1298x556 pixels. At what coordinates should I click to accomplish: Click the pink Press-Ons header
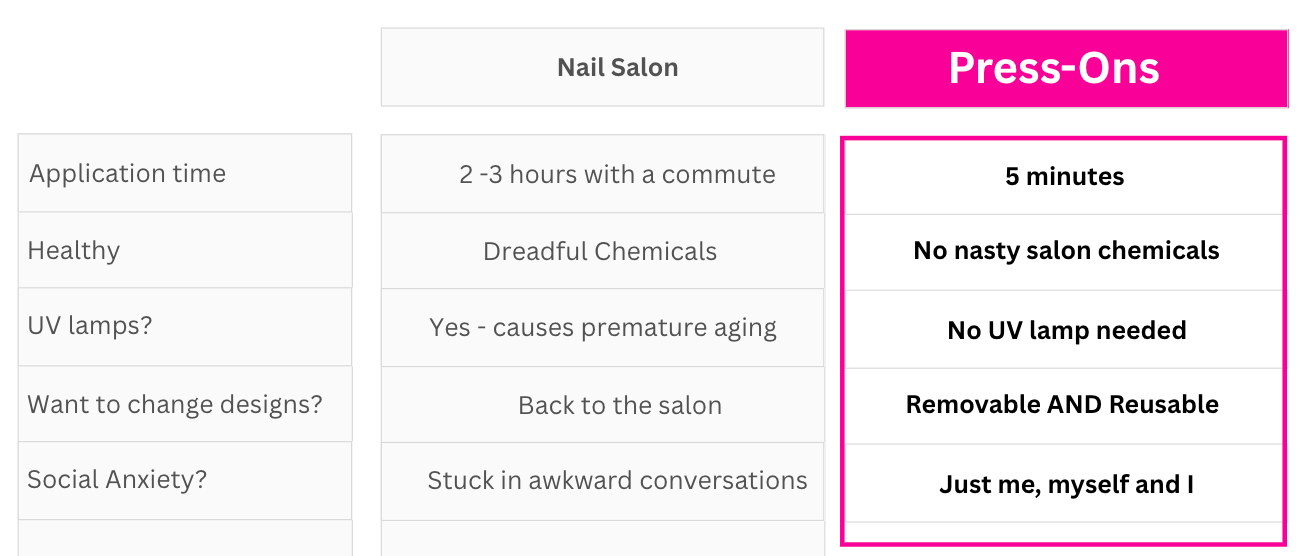[x=1066, y=68]
